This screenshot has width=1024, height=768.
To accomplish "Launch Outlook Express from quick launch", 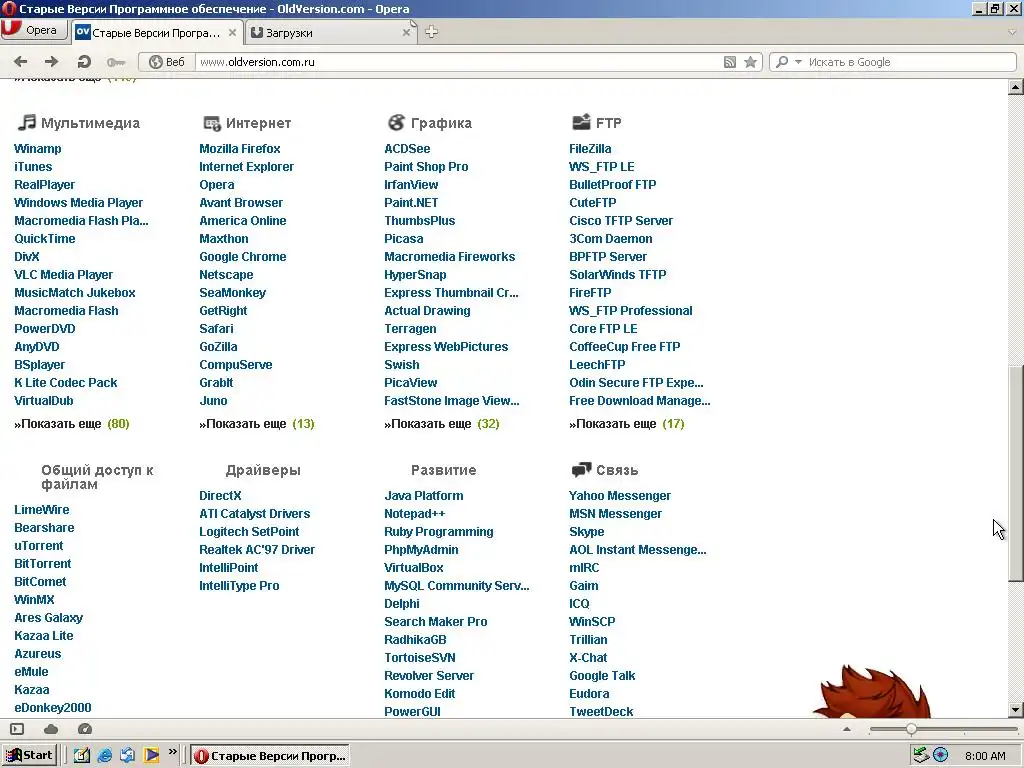I will pos(128,756).
